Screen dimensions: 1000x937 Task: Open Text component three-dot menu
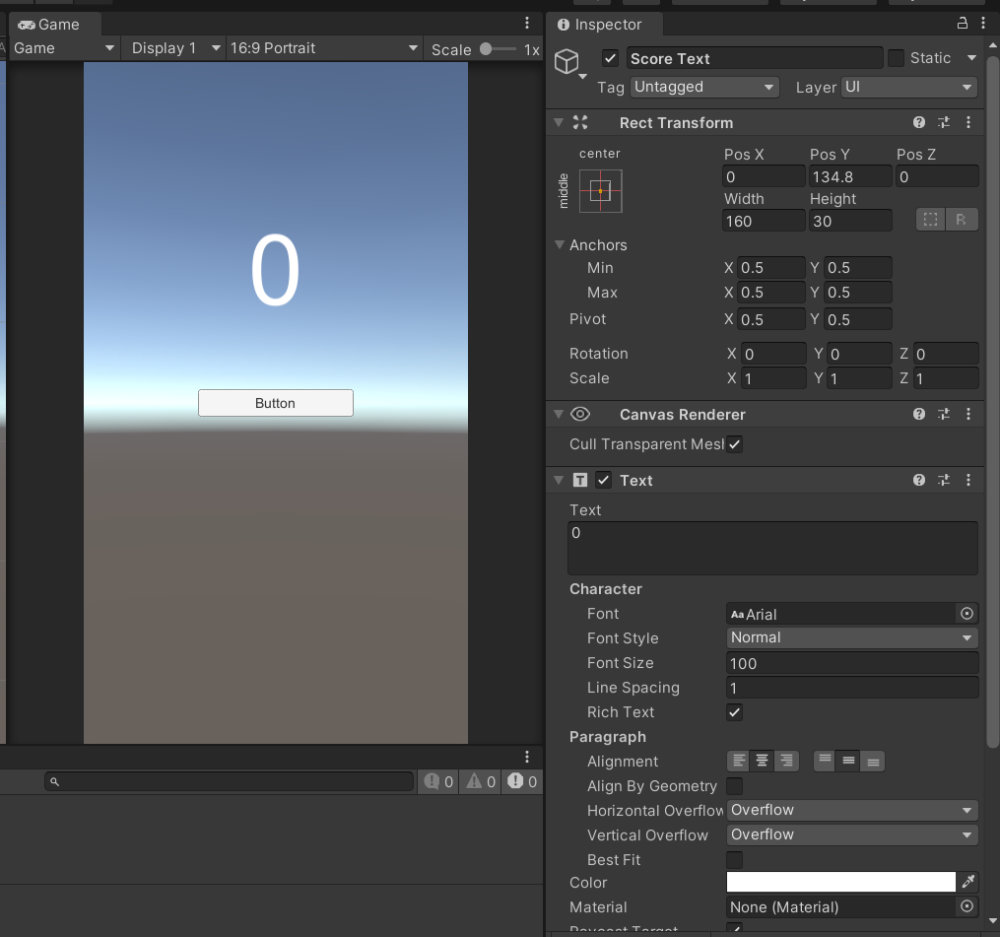coord(968,480)
